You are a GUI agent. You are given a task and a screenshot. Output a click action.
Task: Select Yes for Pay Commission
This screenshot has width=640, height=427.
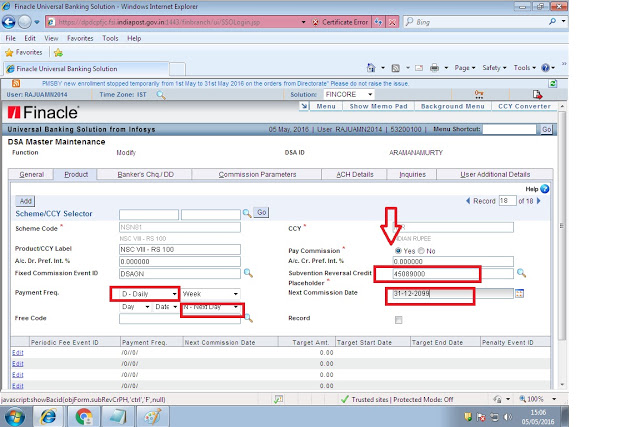398,251
